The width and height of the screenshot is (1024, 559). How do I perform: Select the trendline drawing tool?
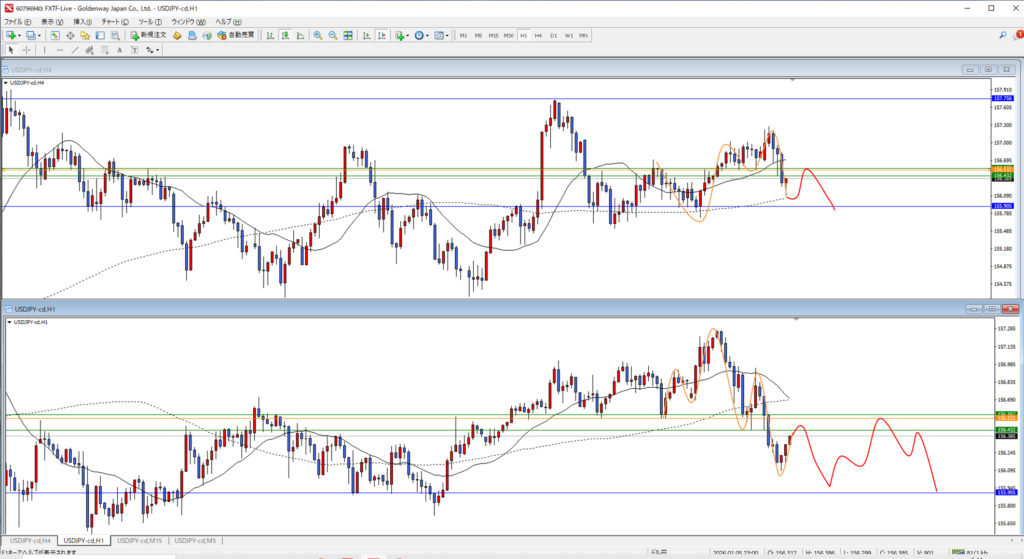click(x=75, y=49)
